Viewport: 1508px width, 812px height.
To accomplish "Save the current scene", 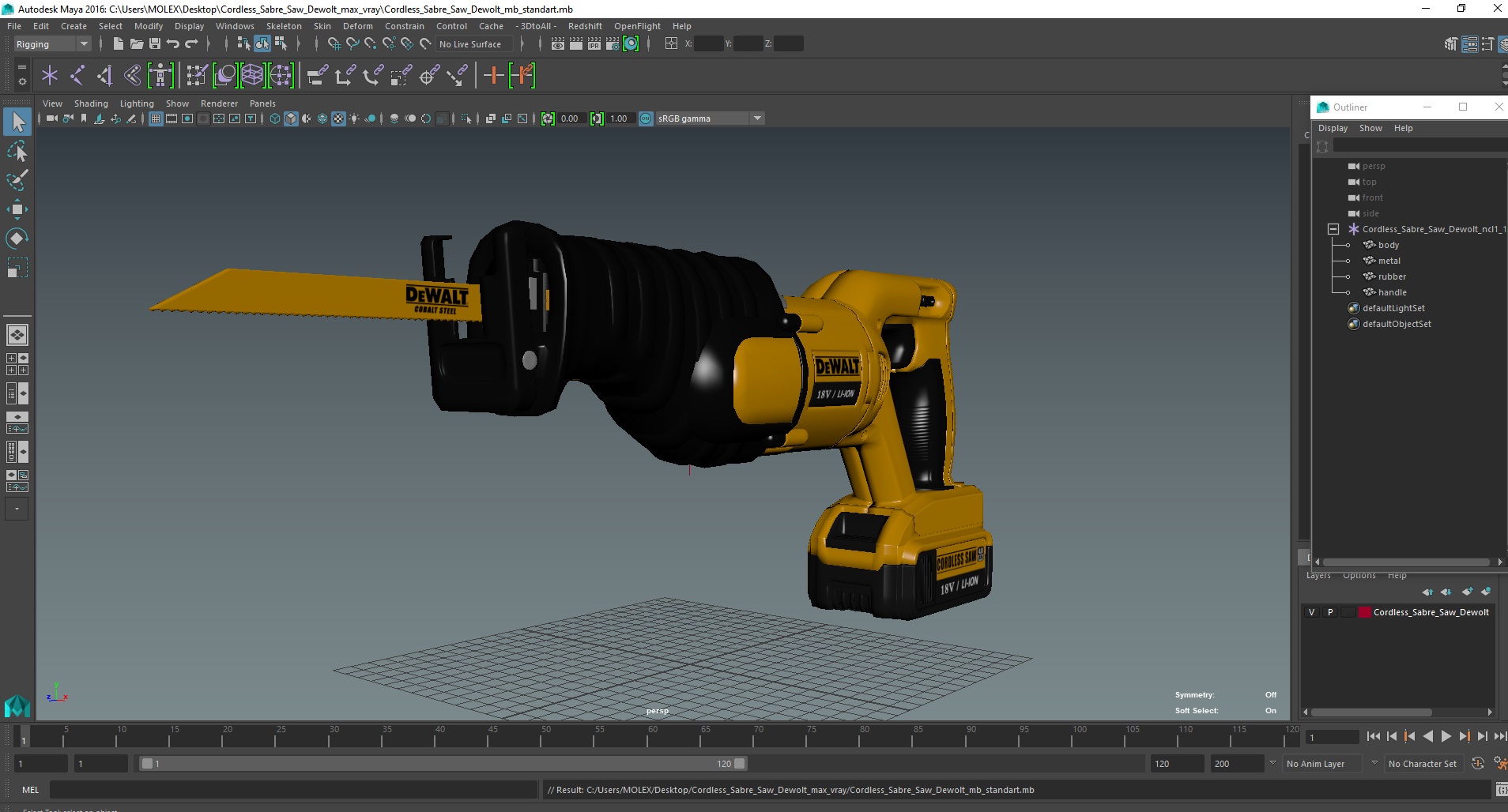I will pyautogui.click(x=155, y=44).
